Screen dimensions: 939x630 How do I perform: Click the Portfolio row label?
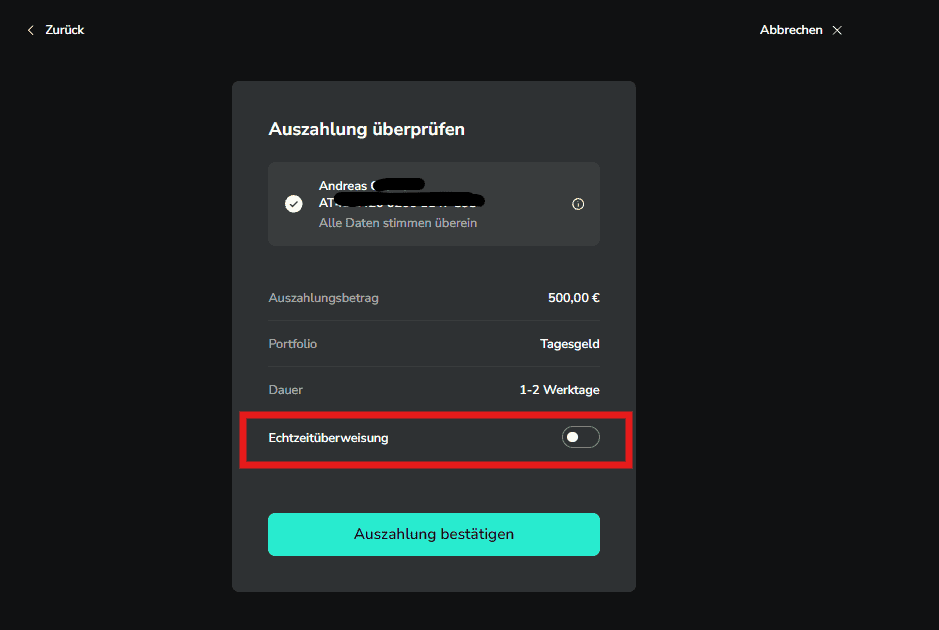pyautogui.click(x=293, y=344)
